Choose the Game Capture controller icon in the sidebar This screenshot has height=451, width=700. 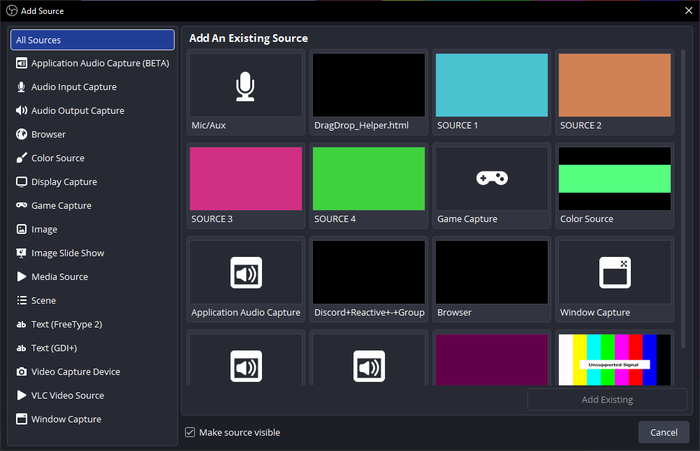coord(21,205)
